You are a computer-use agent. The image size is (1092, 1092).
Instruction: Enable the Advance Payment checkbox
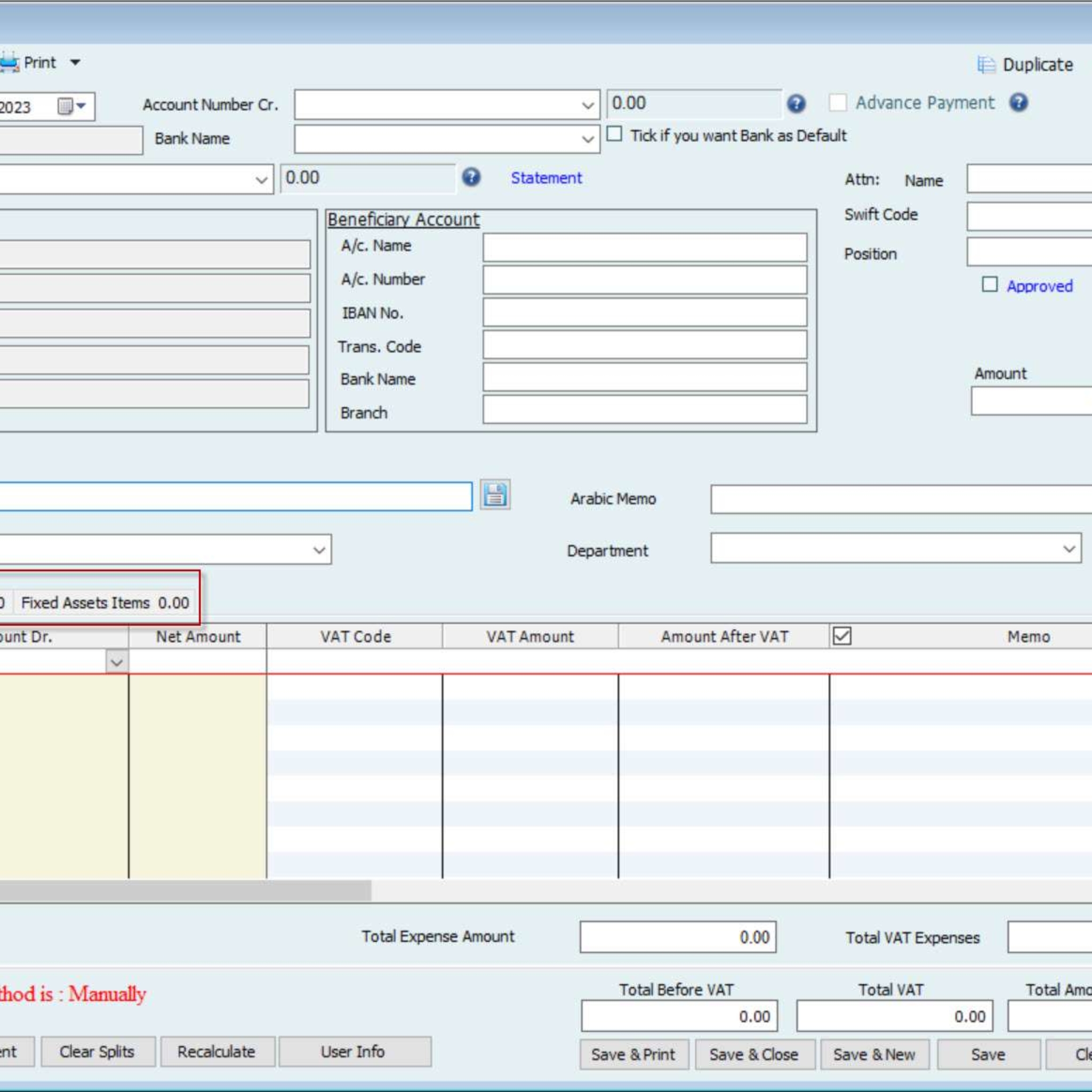pos(837,103)
